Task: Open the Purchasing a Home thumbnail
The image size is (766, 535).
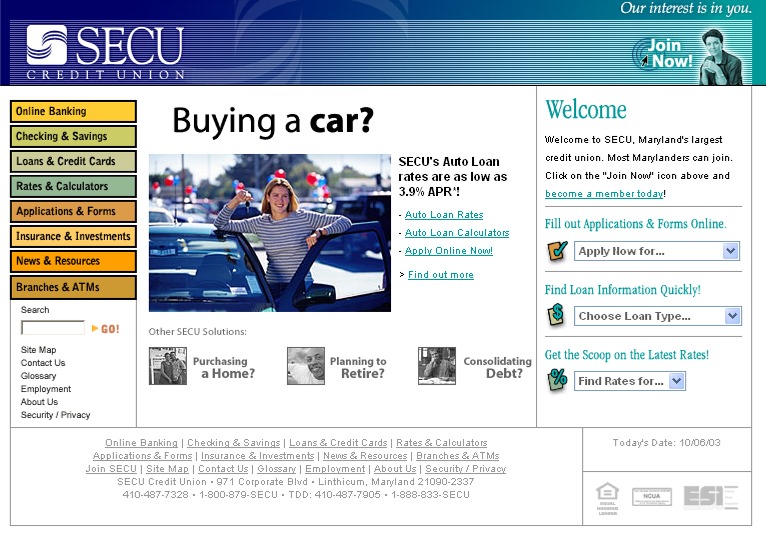Action: click(168, 366)
